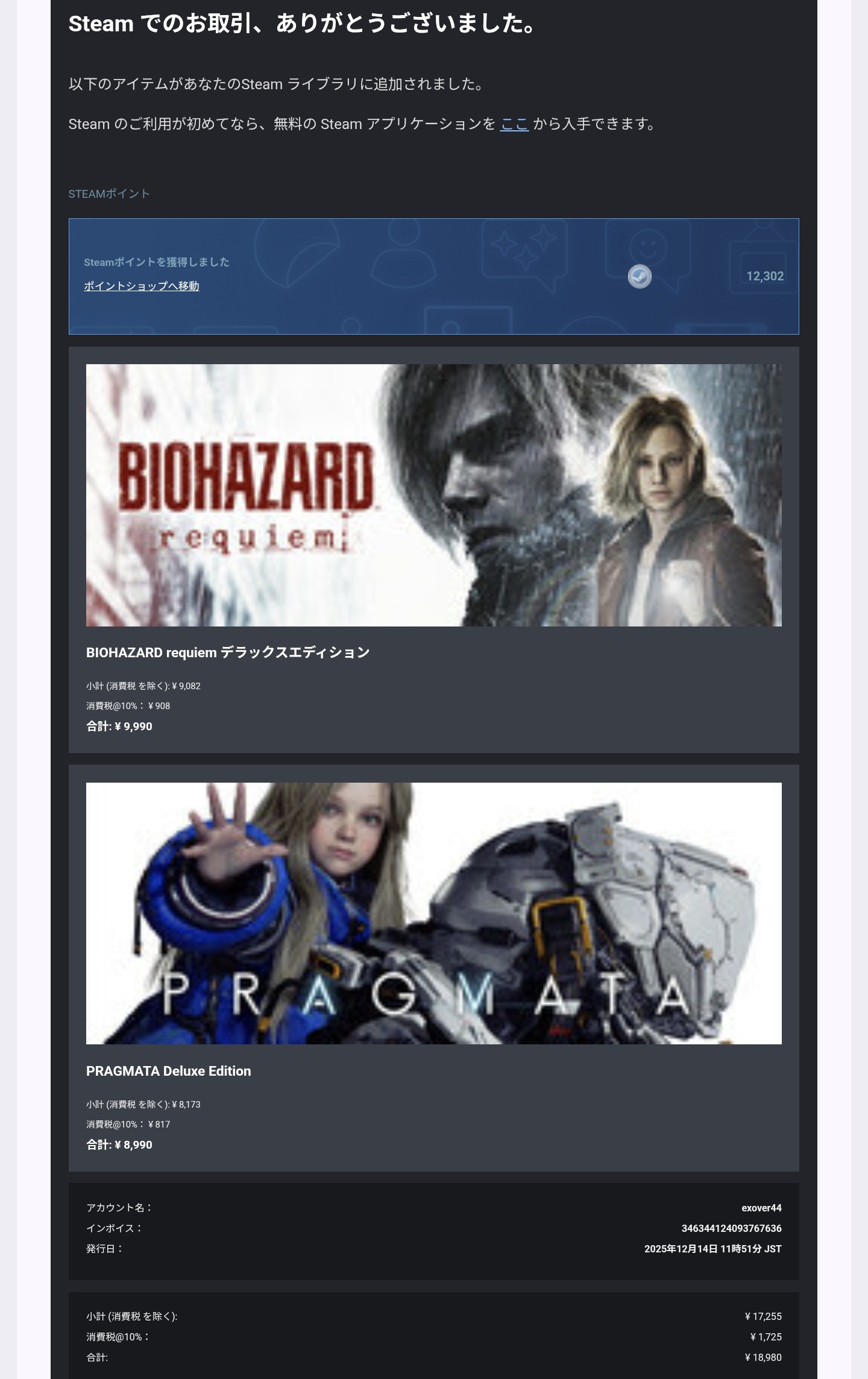This screenshot has width=868, height=1379.
Task: Select order tax ¥ 1,725
Action: [x=766, y=1337]
